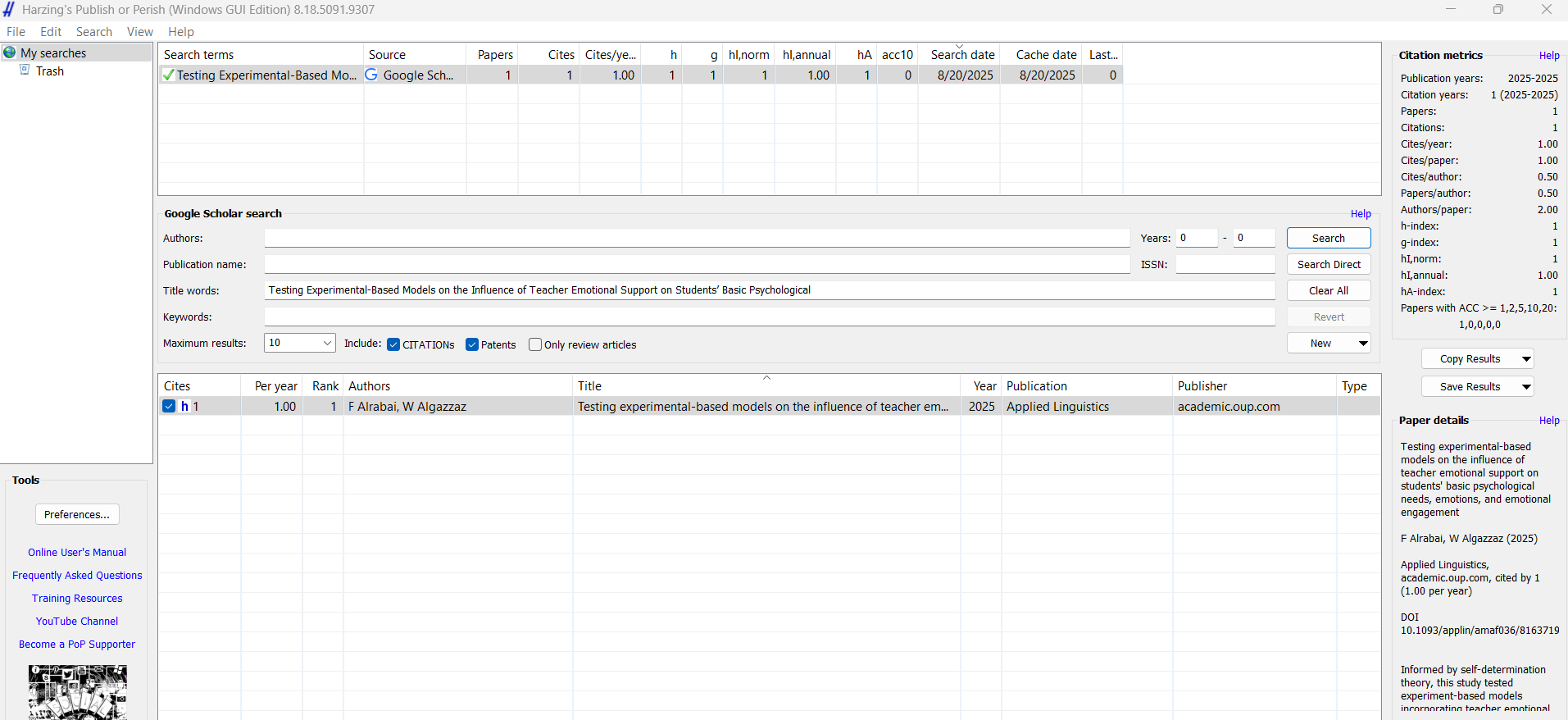Click Help link in Paper details panel
Viewport: 1568px width, 720px height.
(1549, 421)
